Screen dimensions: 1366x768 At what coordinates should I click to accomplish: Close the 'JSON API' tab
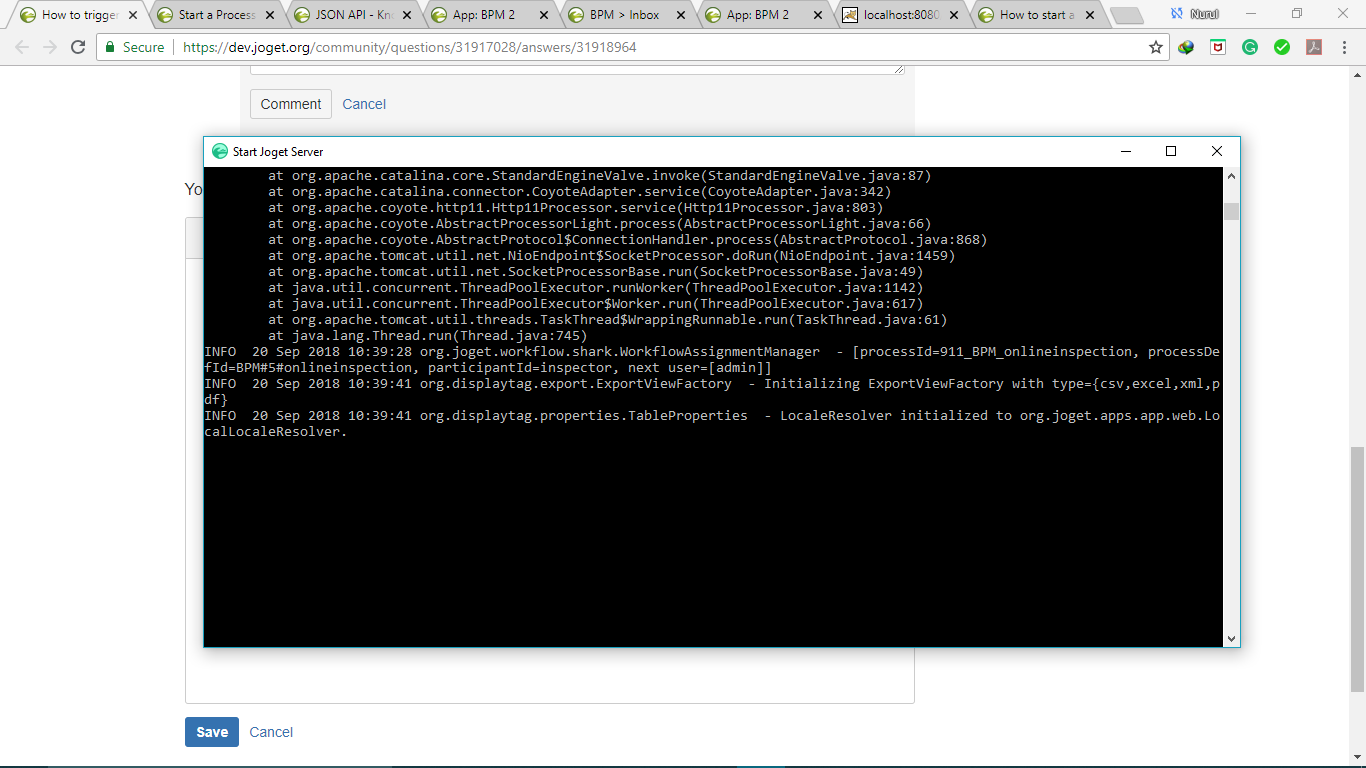click(x=406, y=15)
